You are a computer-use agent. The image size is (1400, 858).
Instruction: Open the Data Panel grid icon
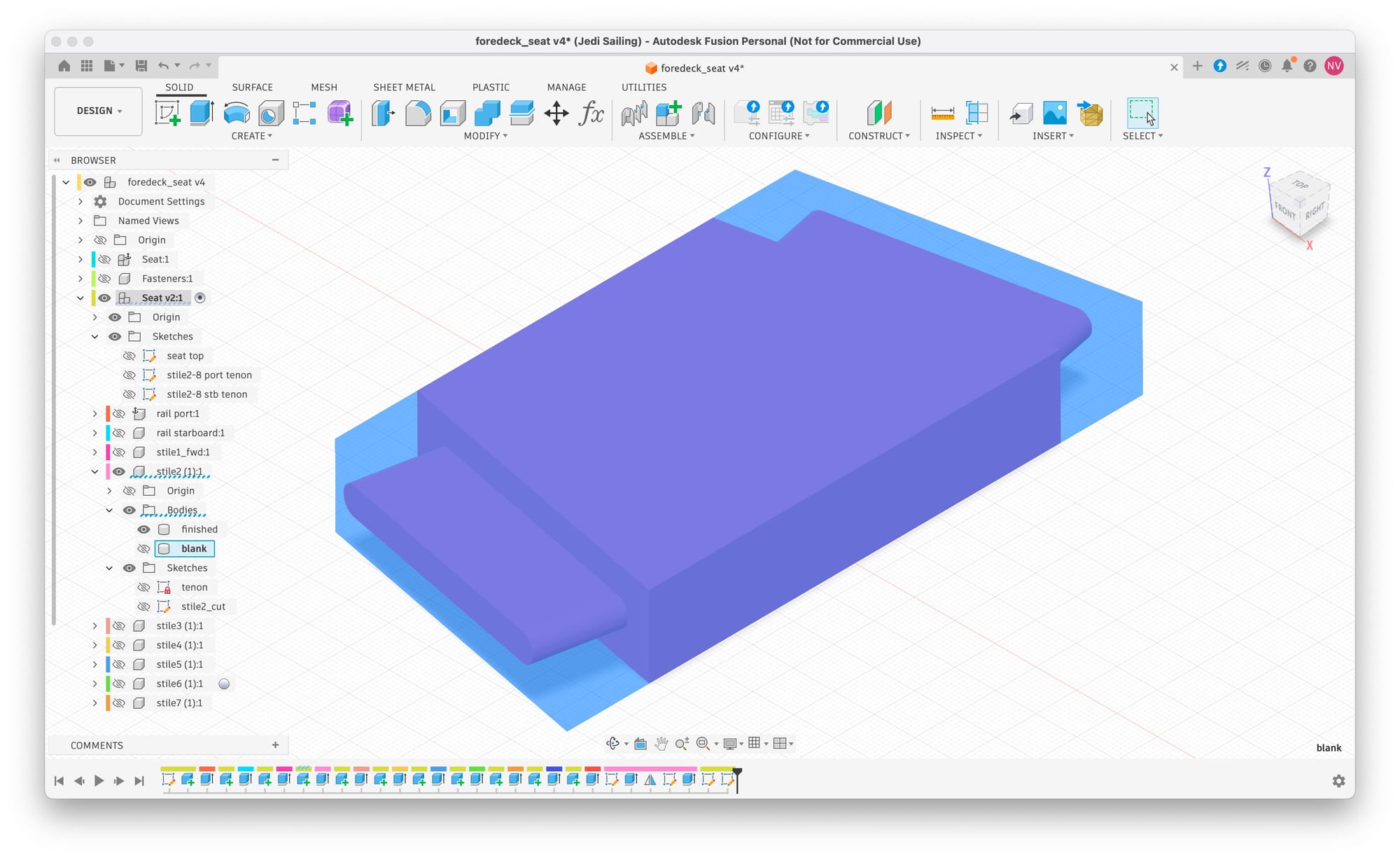[87, 66]
